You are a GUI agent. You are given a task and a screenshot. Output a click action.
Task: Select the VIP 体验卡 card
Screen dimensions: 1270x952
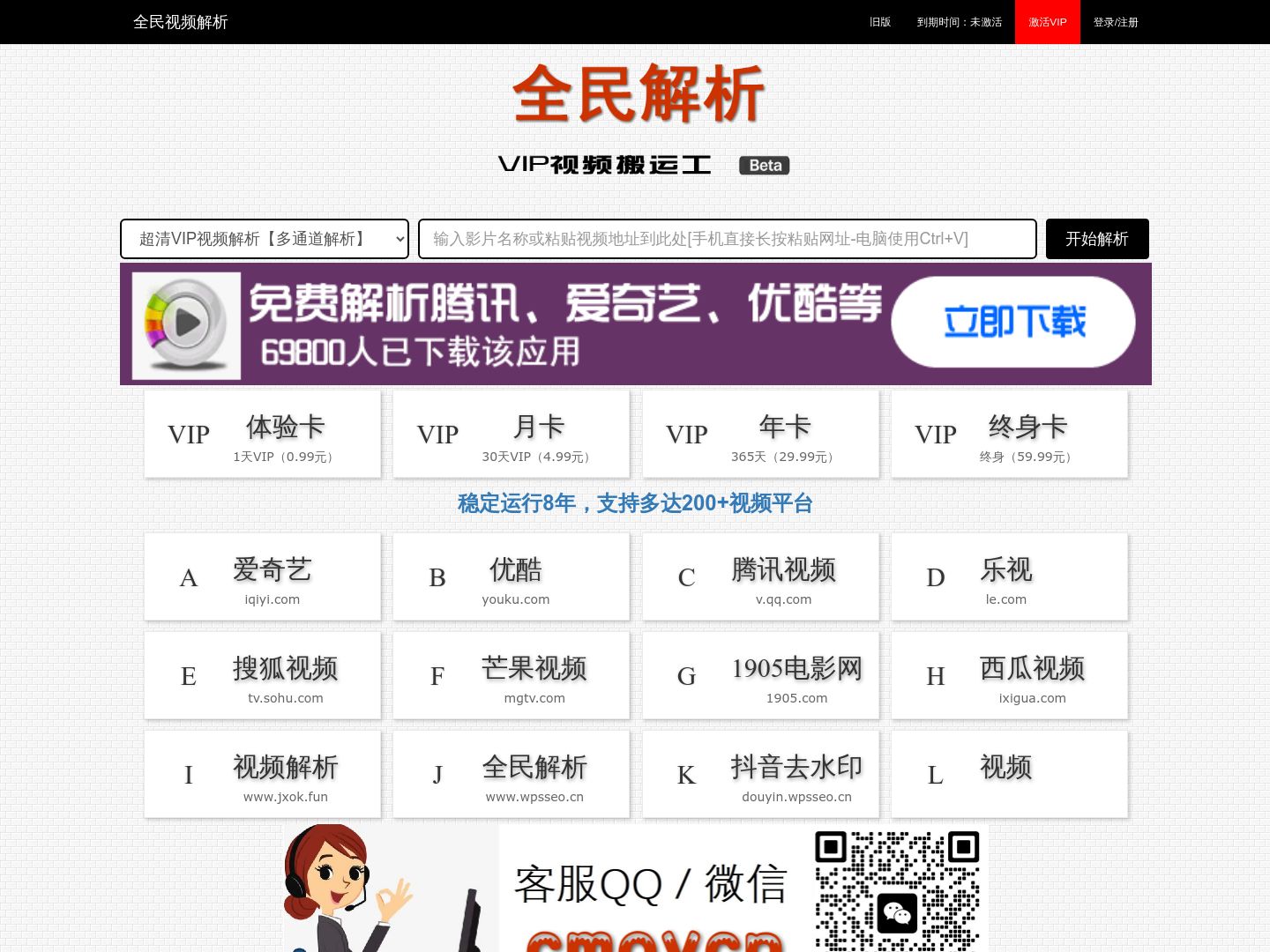pos(263,435)
